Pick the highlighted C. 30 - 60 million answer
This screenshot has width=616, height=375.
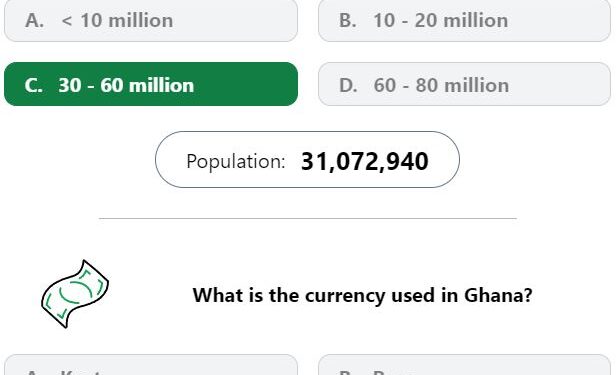pyautogui.click(x=151, y=84)
